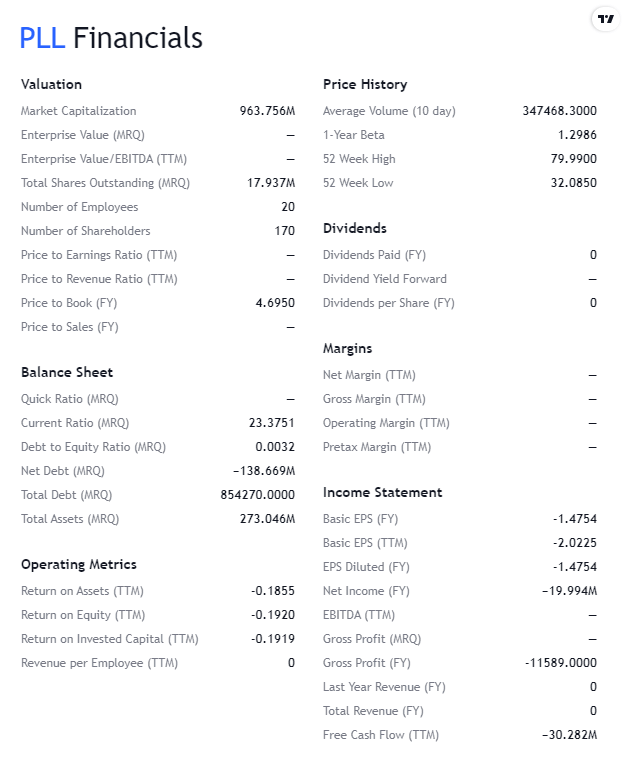
Task: Select the Operating Metrics heading
Action: [79, 564]
